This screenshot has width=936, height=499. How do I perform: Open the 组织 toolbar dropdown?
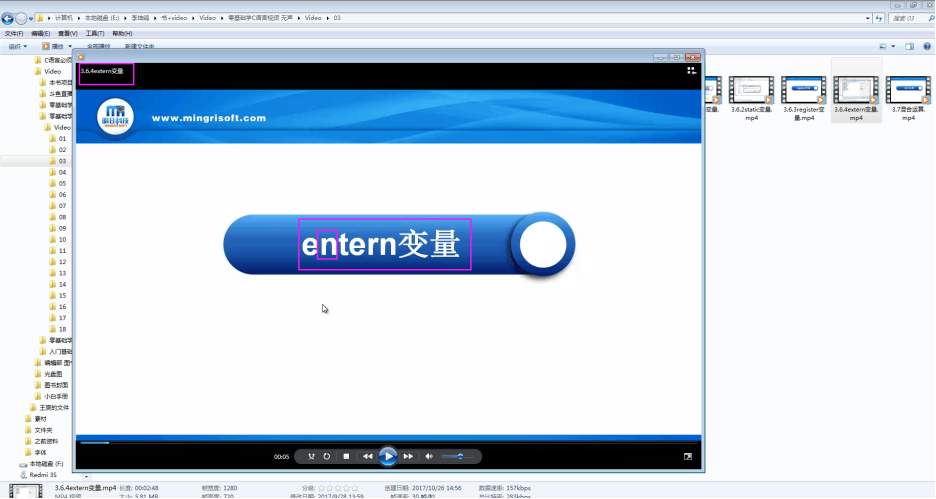[17, 47]
